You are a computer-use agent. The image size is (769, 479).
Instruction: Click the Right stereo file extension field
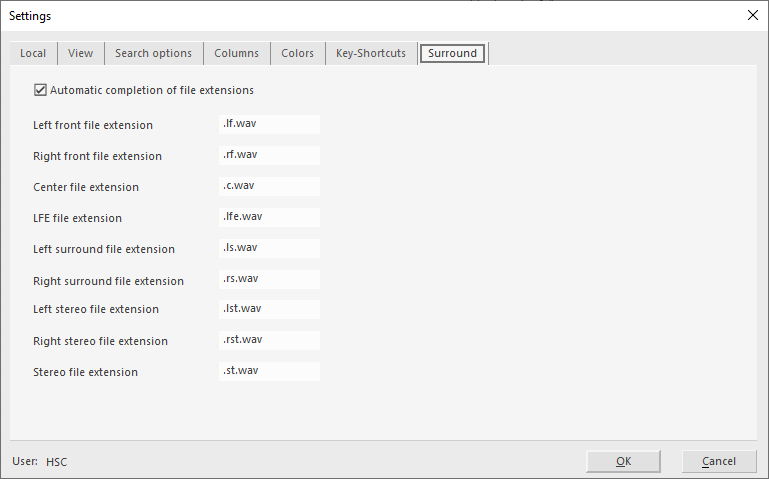tap(269, 340)
